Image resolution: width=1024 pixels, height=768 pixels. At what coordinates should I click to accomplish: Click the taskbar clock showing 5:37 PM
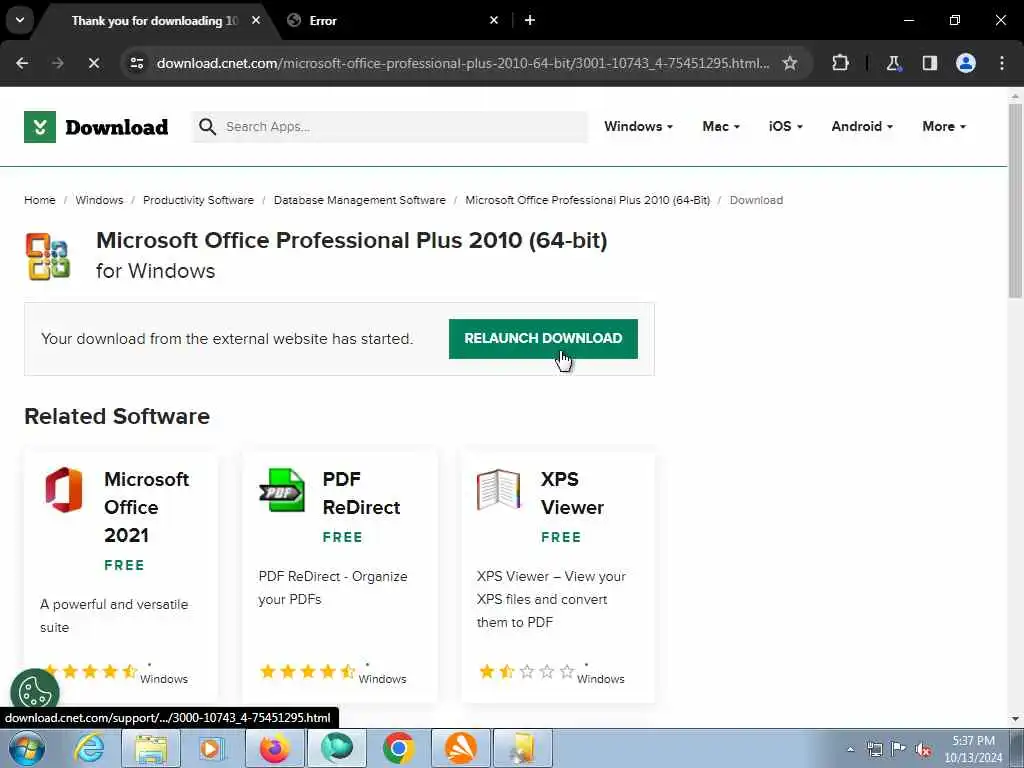click(973, 749)
